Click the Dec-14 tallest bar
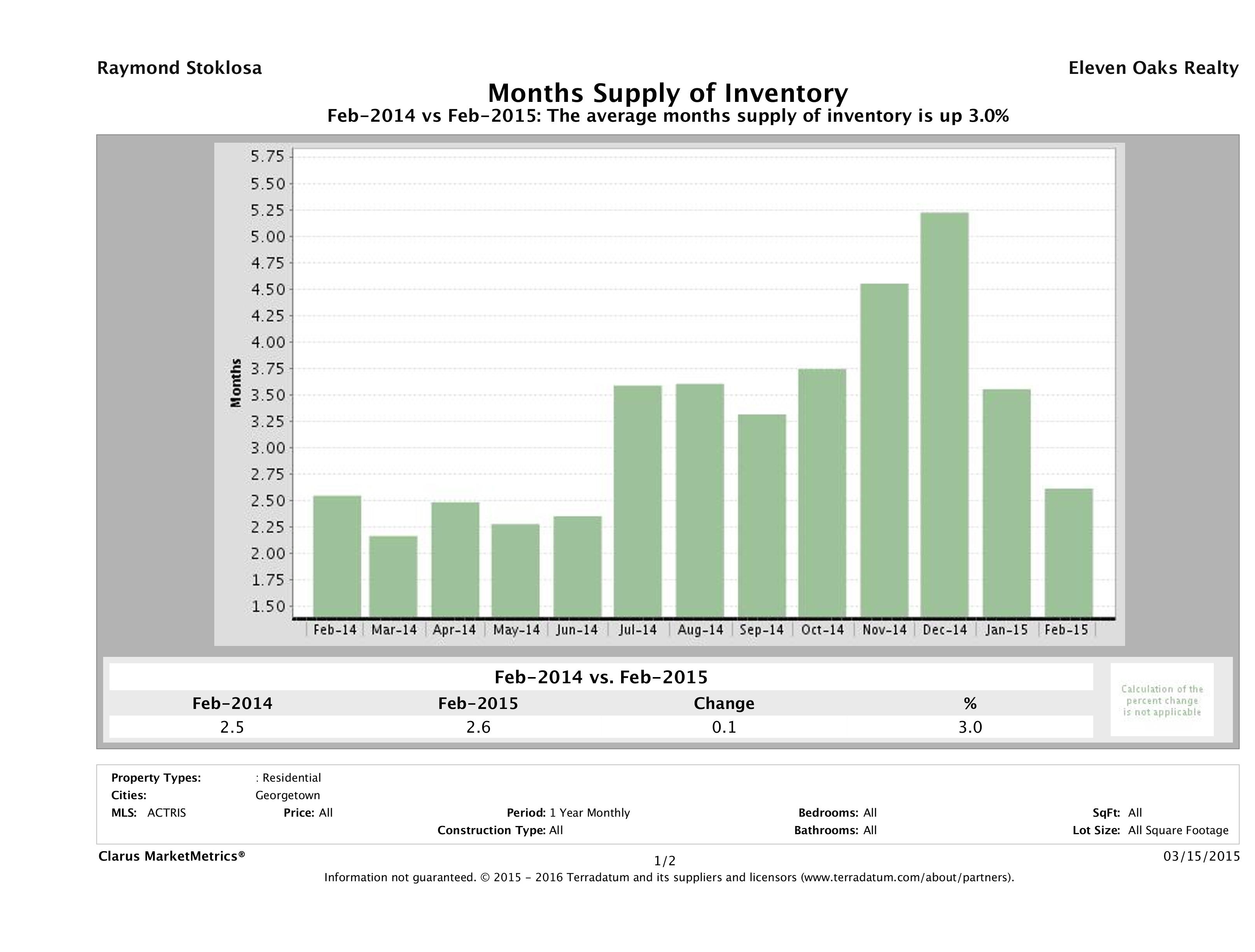This screenshot has width=1255, height=952. pos(945,414)
